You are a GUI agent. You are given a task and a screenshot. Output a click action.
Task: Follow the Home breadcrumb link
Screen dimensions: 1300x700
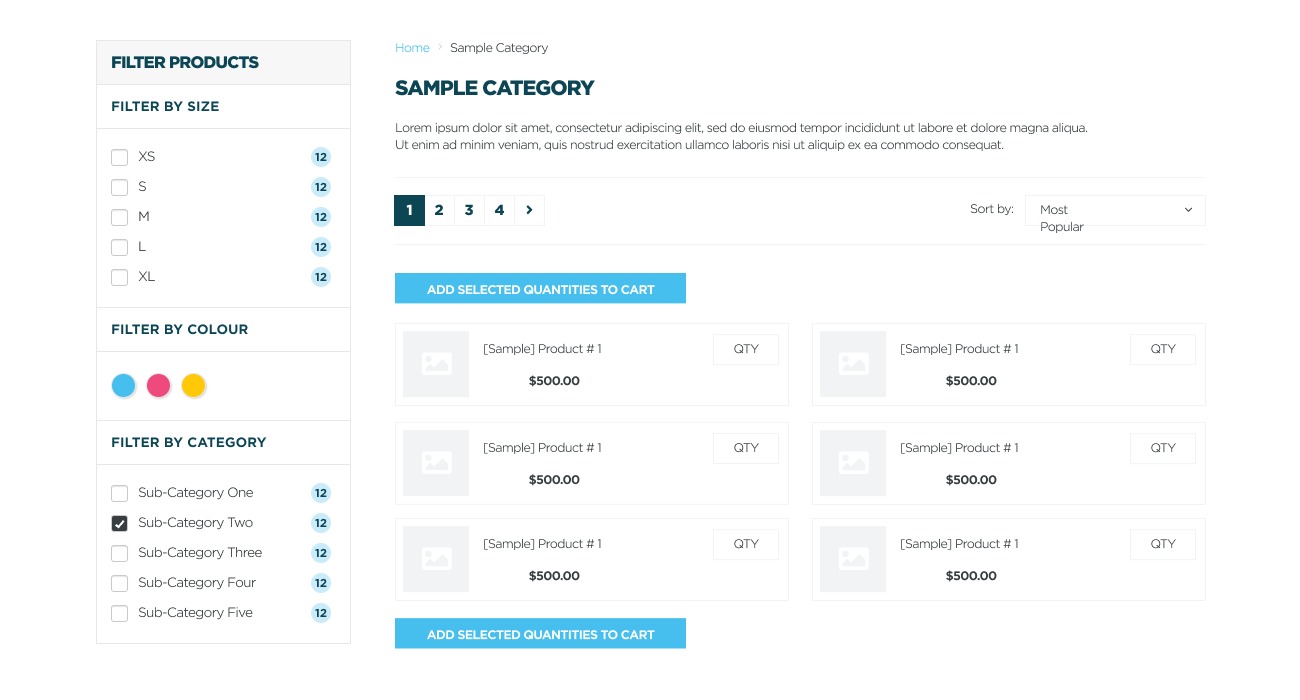412,48
